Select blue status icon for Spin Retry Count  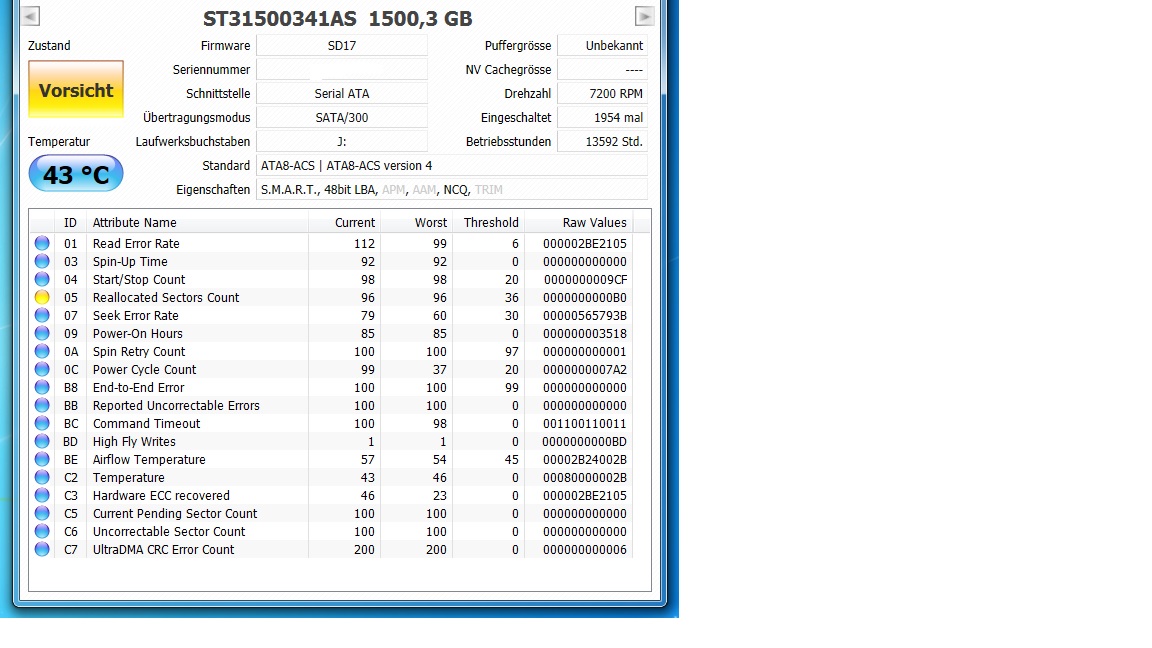click(42, 351)
